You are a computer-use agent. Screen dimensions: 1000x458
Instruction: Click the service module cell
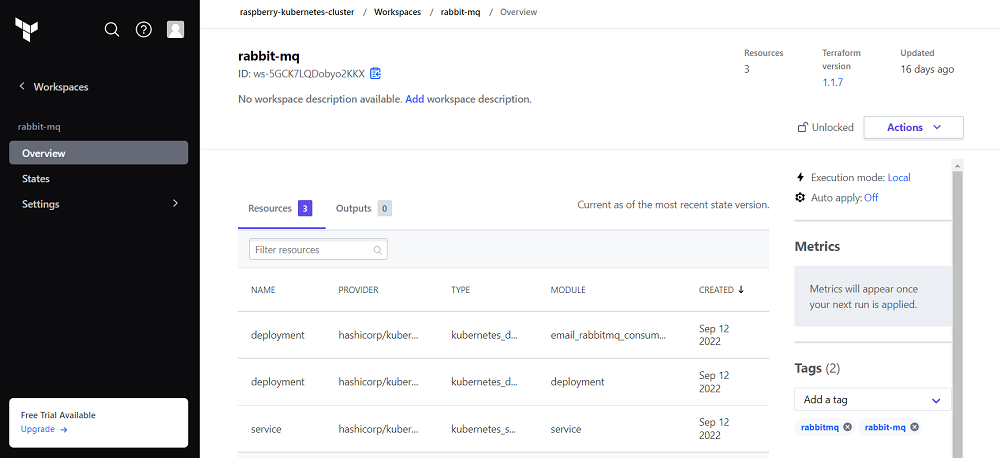pos(566,429)
